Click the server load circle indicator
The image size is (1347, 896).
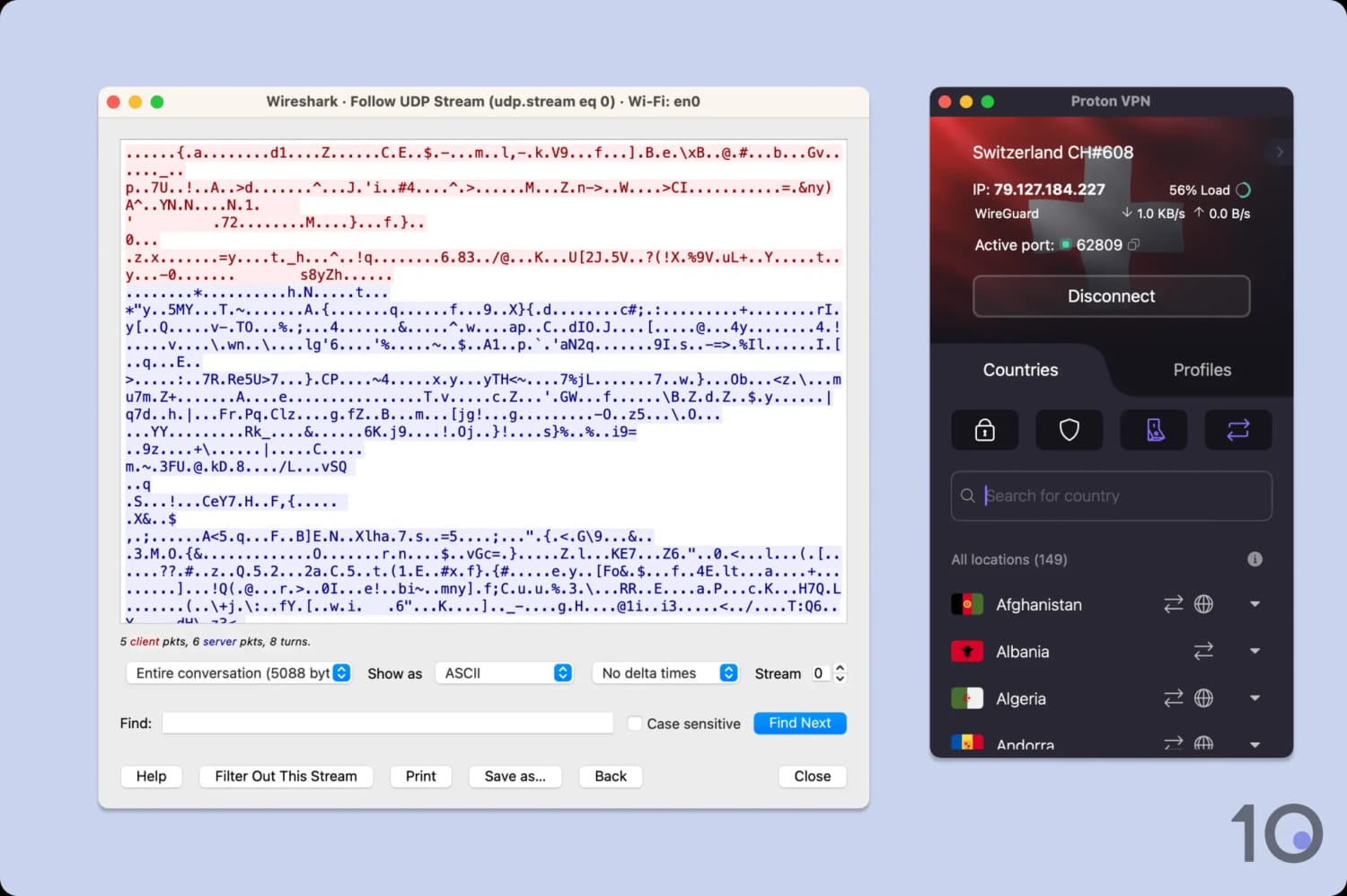1244,189
